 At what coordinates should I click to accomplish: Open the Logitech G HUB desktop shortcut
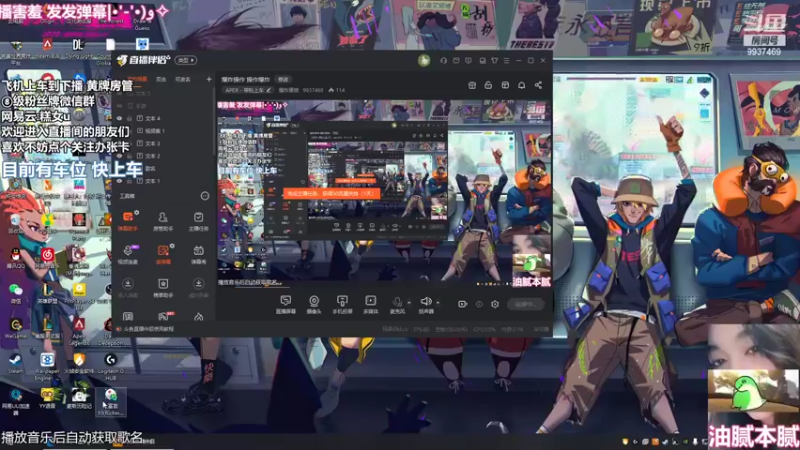pos(111,366)
